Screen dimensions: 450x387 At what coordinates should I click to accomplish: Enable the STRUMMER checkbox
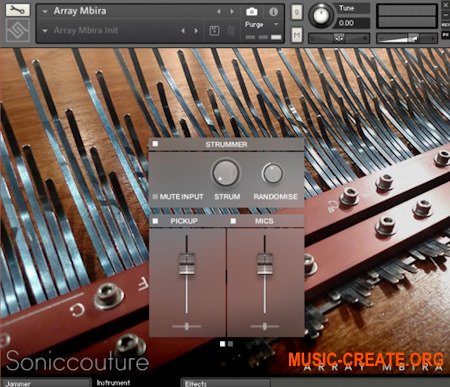tap(155, 144)
